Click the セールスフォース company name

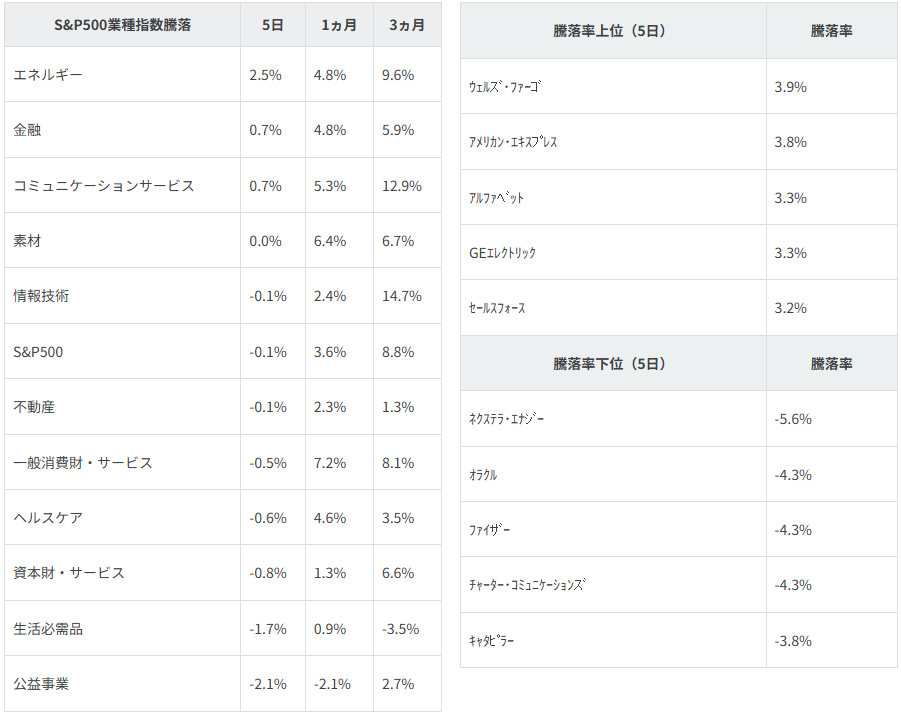click(x=497, y=308)
